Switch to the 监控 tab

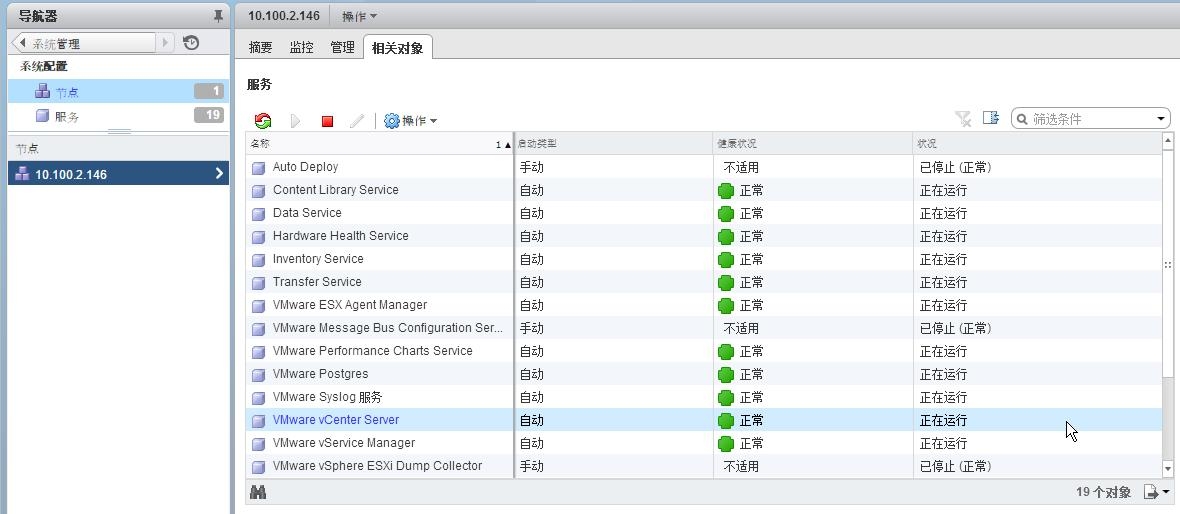tap(301, 47)
